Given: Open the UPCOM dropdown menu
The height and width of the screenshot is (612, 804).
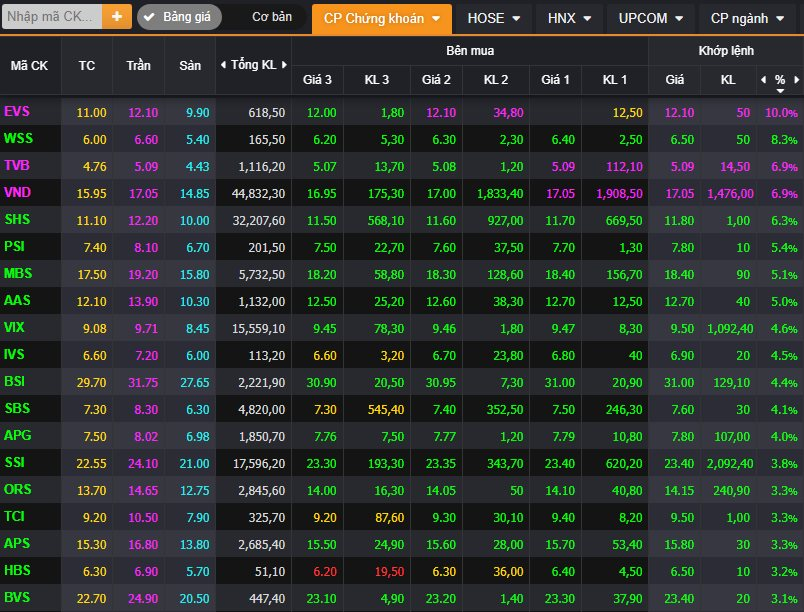Looking at the screenshot, I should coord(651,18).
